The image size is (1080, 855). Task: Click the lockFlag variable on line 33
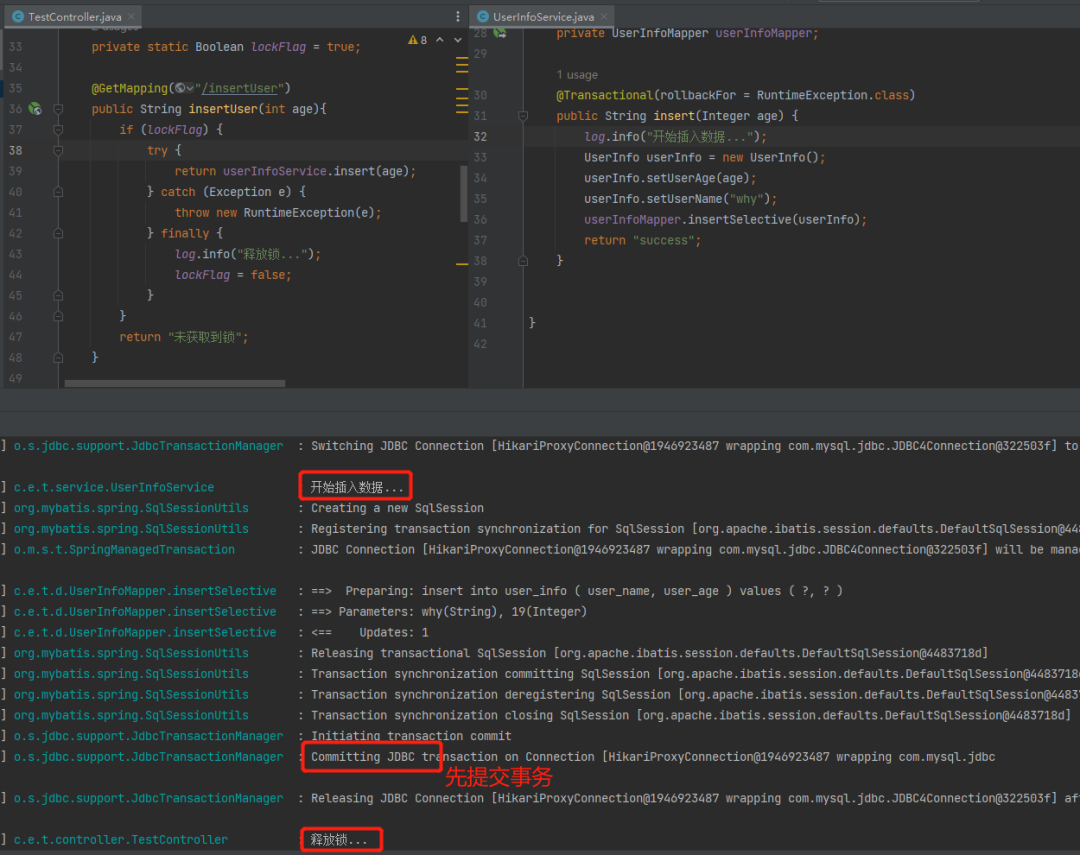(x=278, y=47)
